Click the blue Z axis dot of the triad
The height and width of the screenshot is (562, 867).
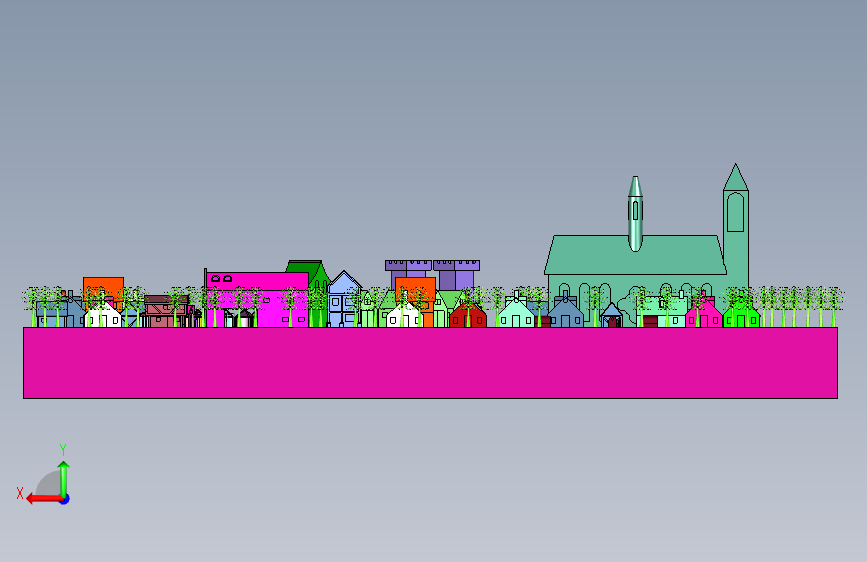point(65,499)
